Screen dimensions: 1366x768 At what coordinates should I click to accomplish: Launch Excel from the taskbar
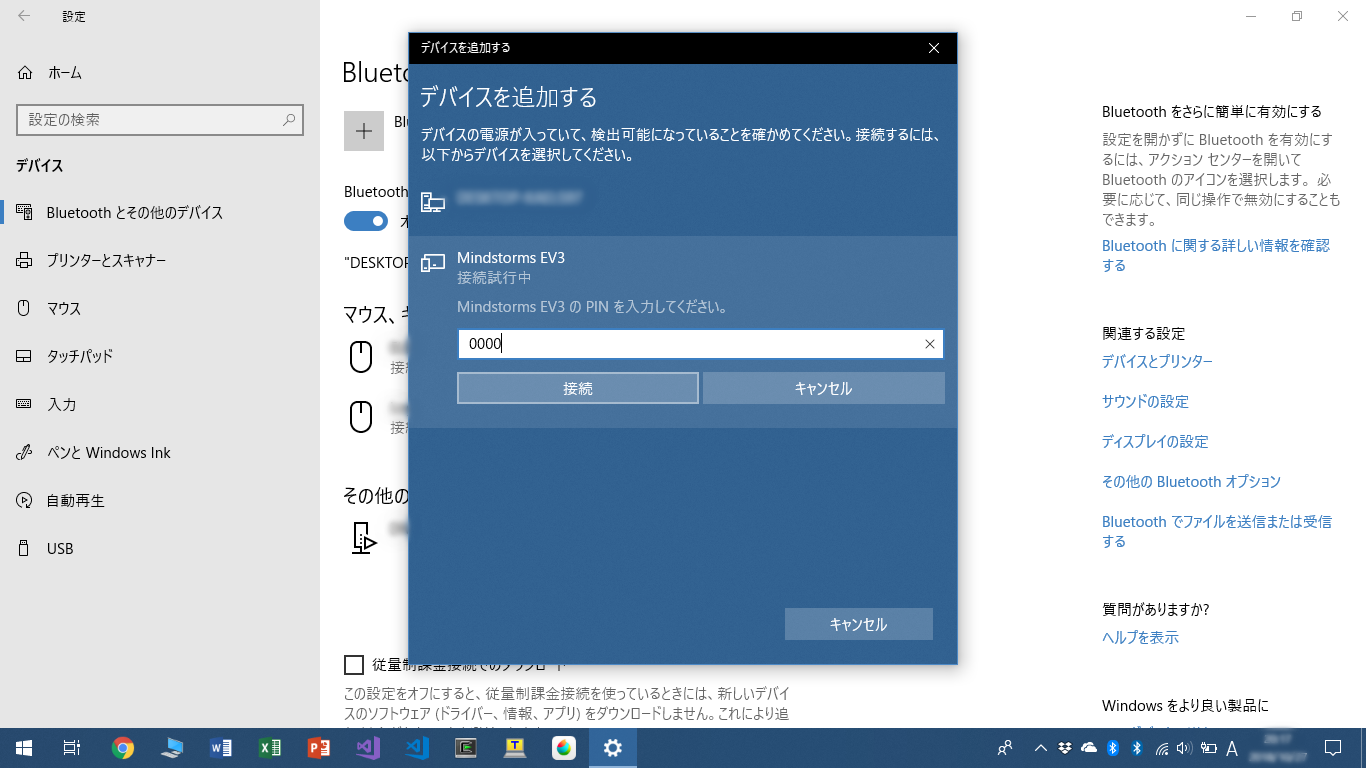coord(270,747)
